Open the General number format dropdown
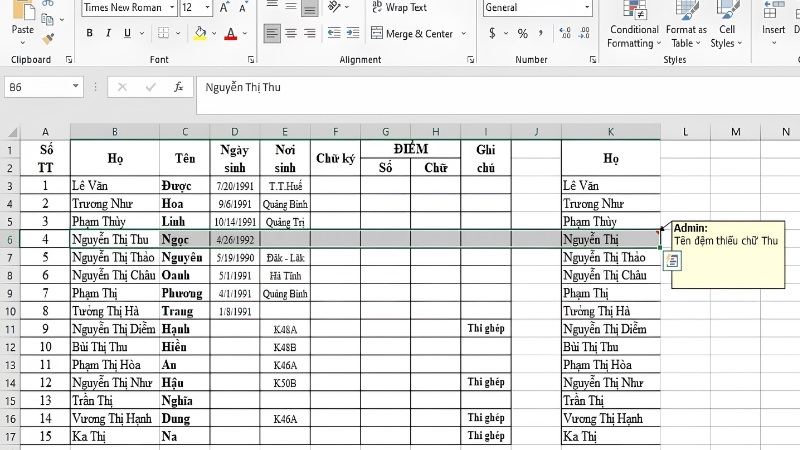The width and height of the screenshot is (800, 450). (x=587, y=7)
